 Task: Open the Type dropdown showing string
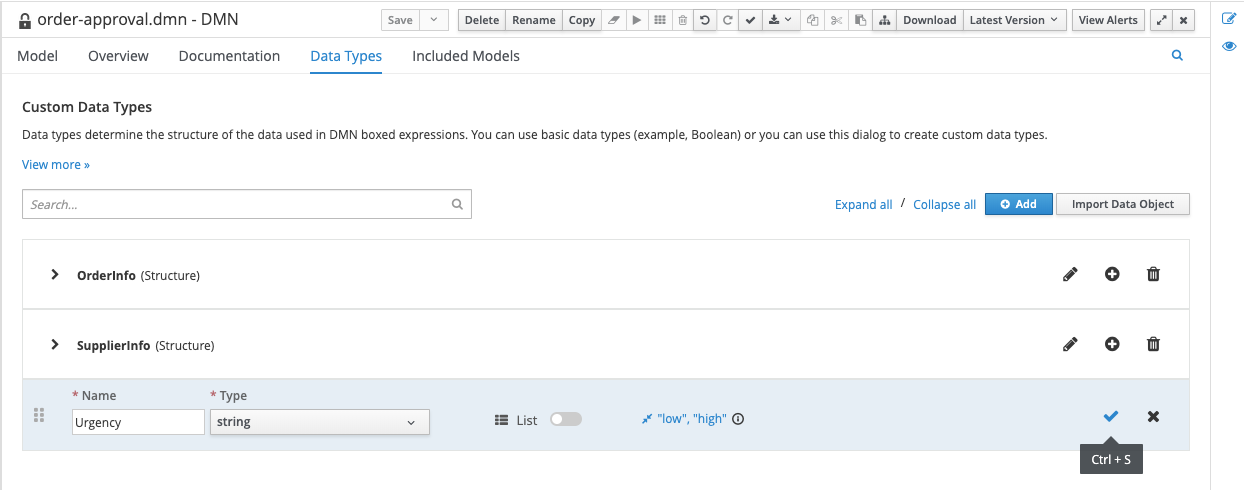[x=320, y=422]
